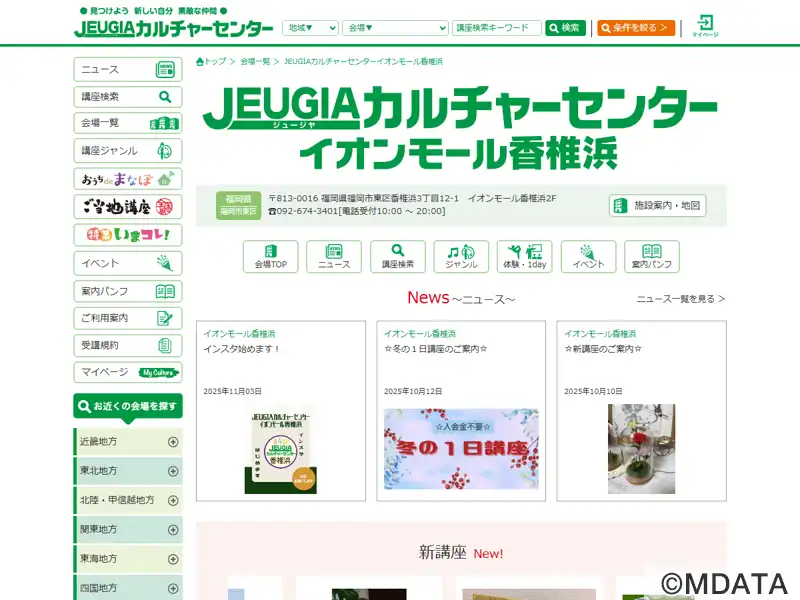Click the red flower glass dome thumbnail
The height and width of the screenshot is (600, 800).
(x=641, y=449)
